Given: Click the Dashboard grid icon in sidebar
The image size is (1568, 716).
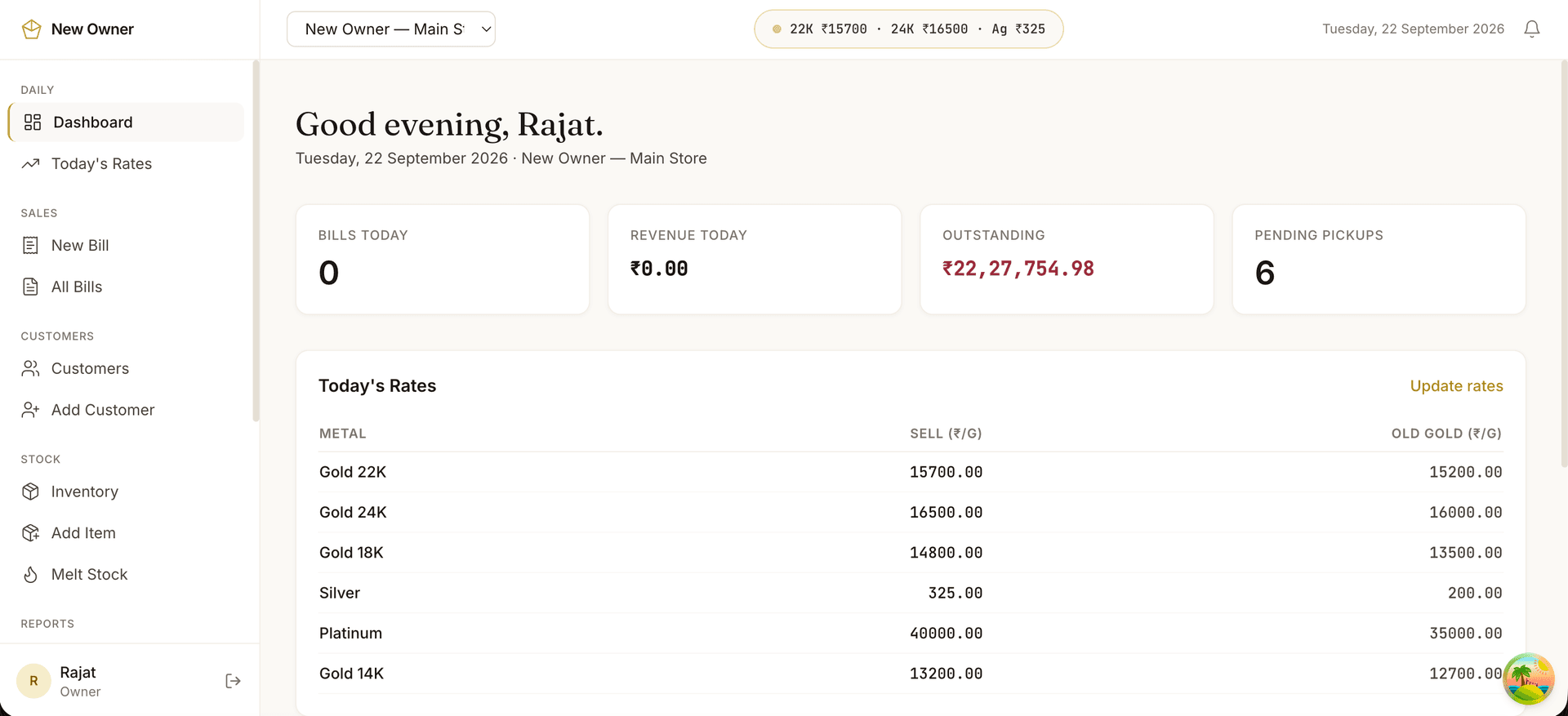Looking at the screenshot, I should pos(33,122).
